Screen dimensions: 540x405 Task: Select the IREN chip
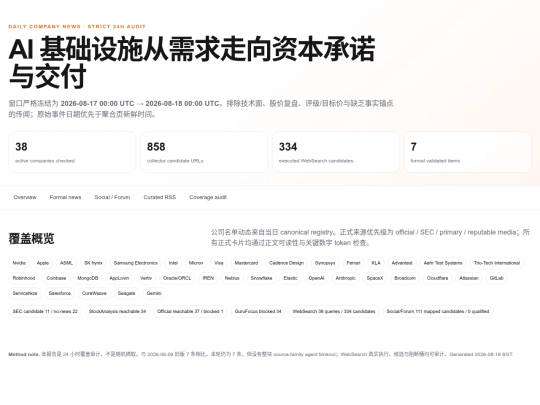click(208, 278)
